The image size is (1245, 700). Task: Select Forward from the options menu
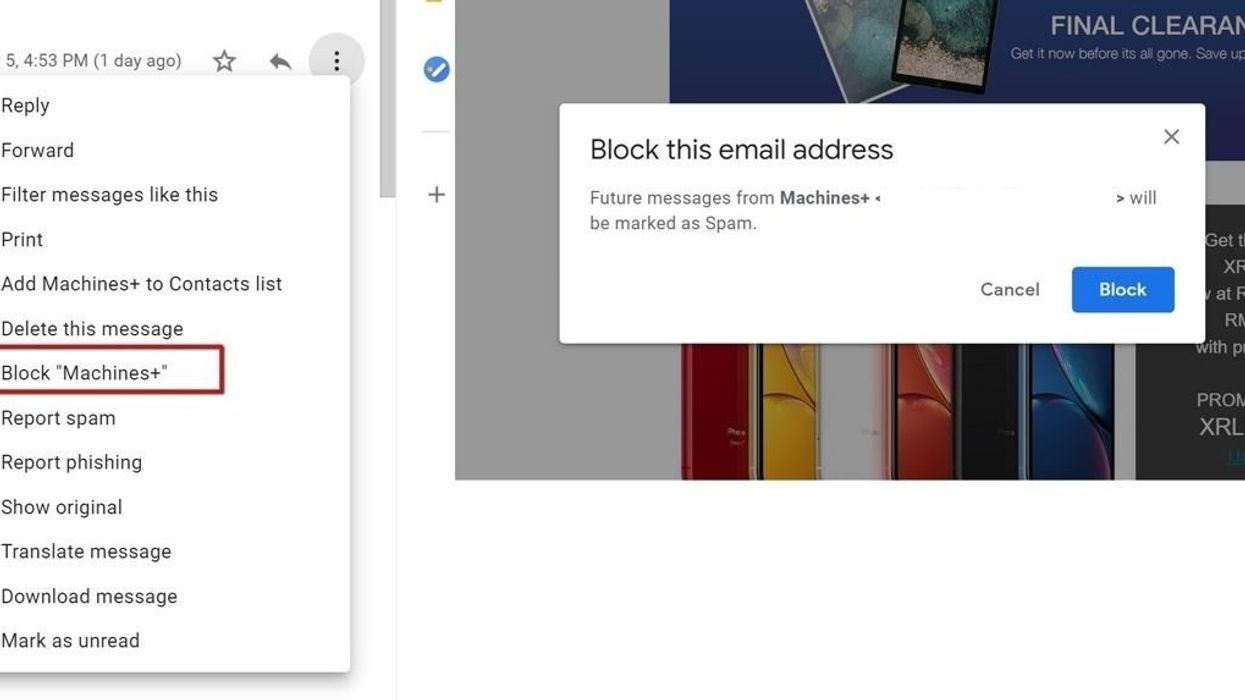click(x=37, y=150)
